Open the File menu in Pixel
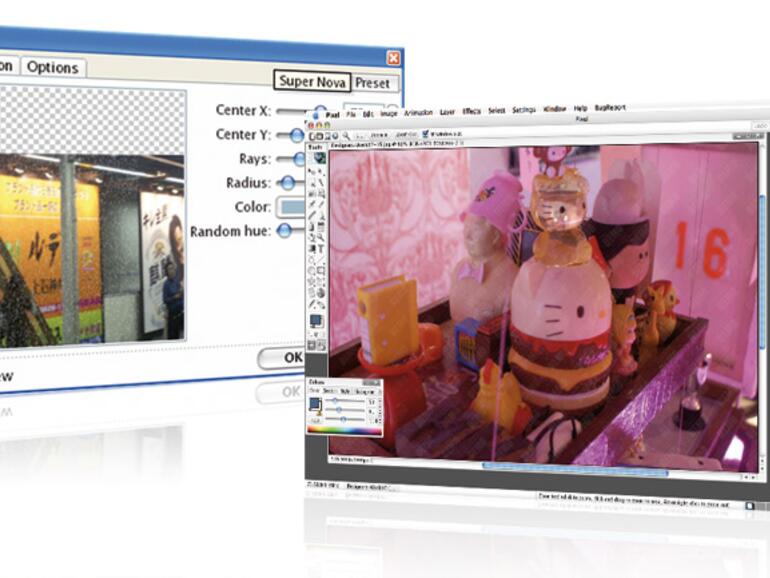 coord(351,114)
